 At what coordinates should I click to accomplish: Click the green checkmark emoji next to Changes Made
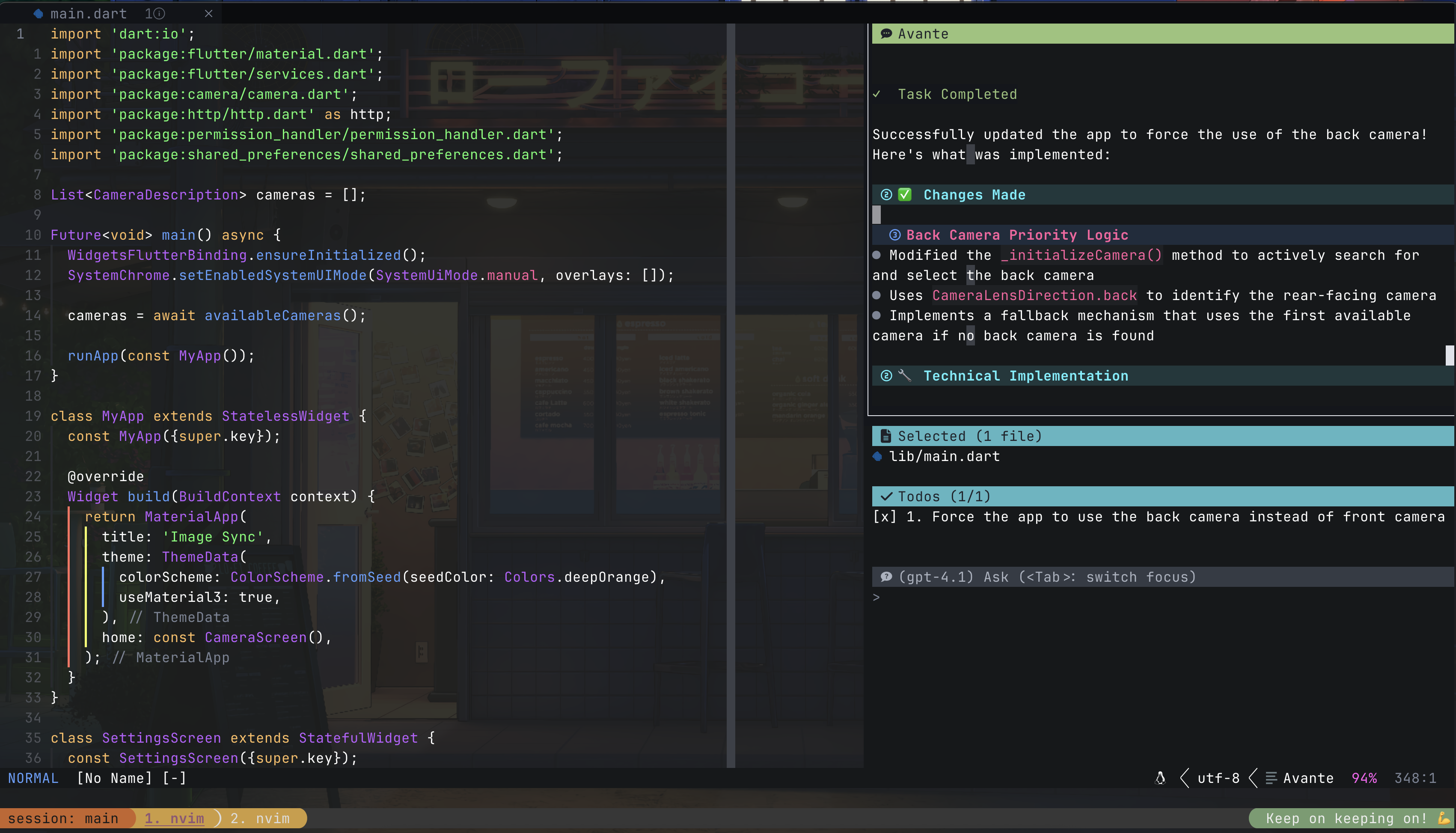(x=905, y=194)
